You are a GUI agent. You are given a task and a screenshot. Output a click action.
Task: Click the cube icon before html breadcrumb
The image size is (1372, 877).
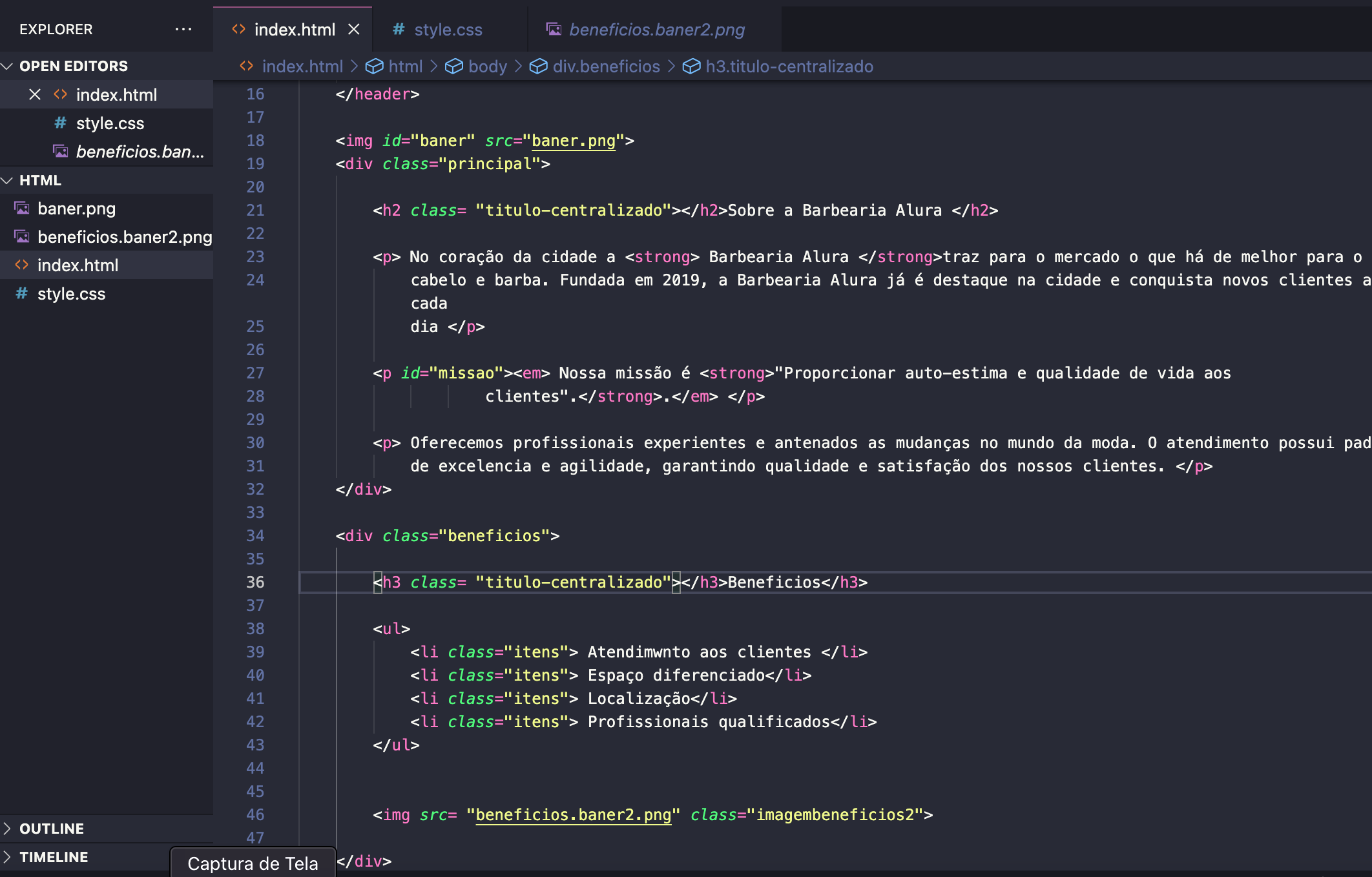point(375,67)
